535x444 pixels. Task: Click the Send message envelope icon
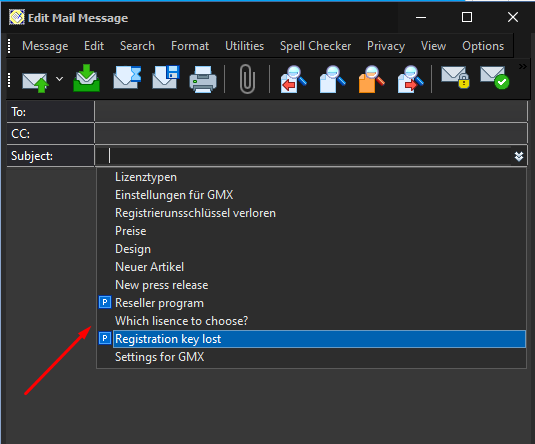click(35, 82)
